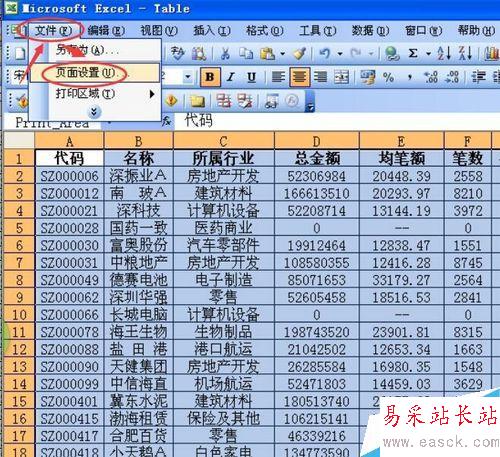Image resolution: width=500 pixels, height=457 pixels.
Task: Open the 帮助(H) Help menu
Action: click(476, 31)
